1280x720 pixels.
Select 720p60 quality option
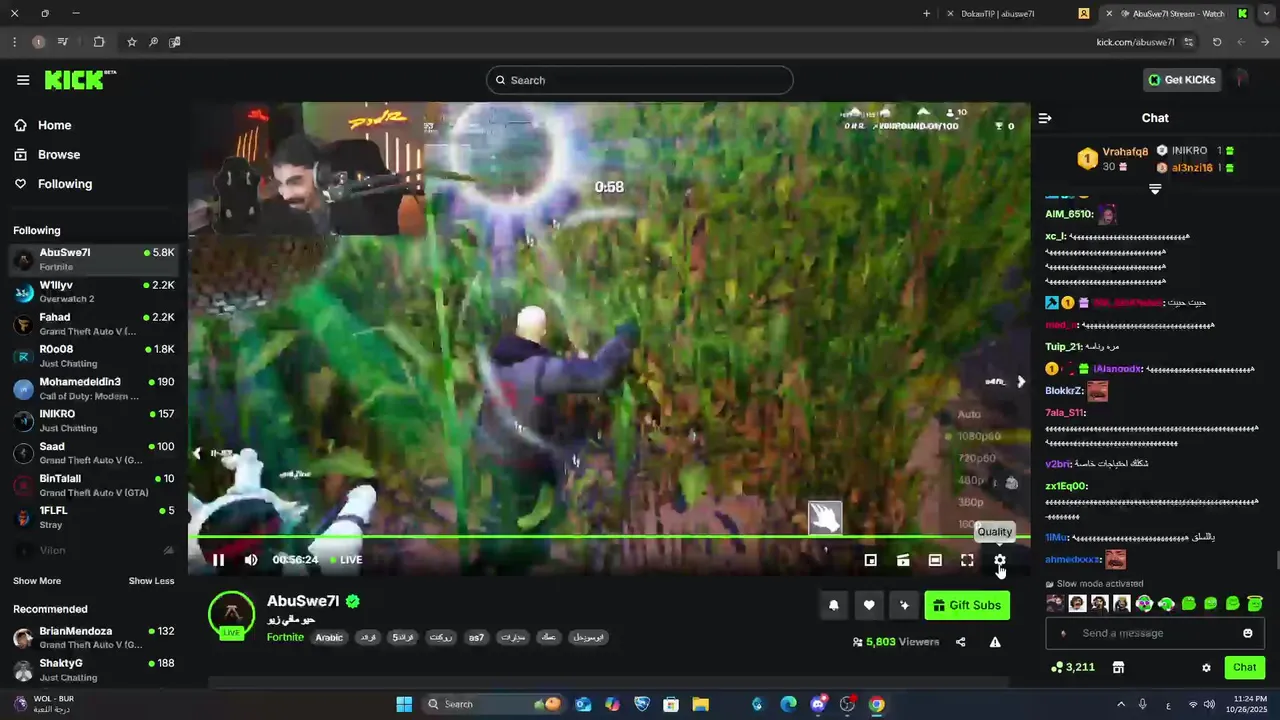click(x=977, y=458)
